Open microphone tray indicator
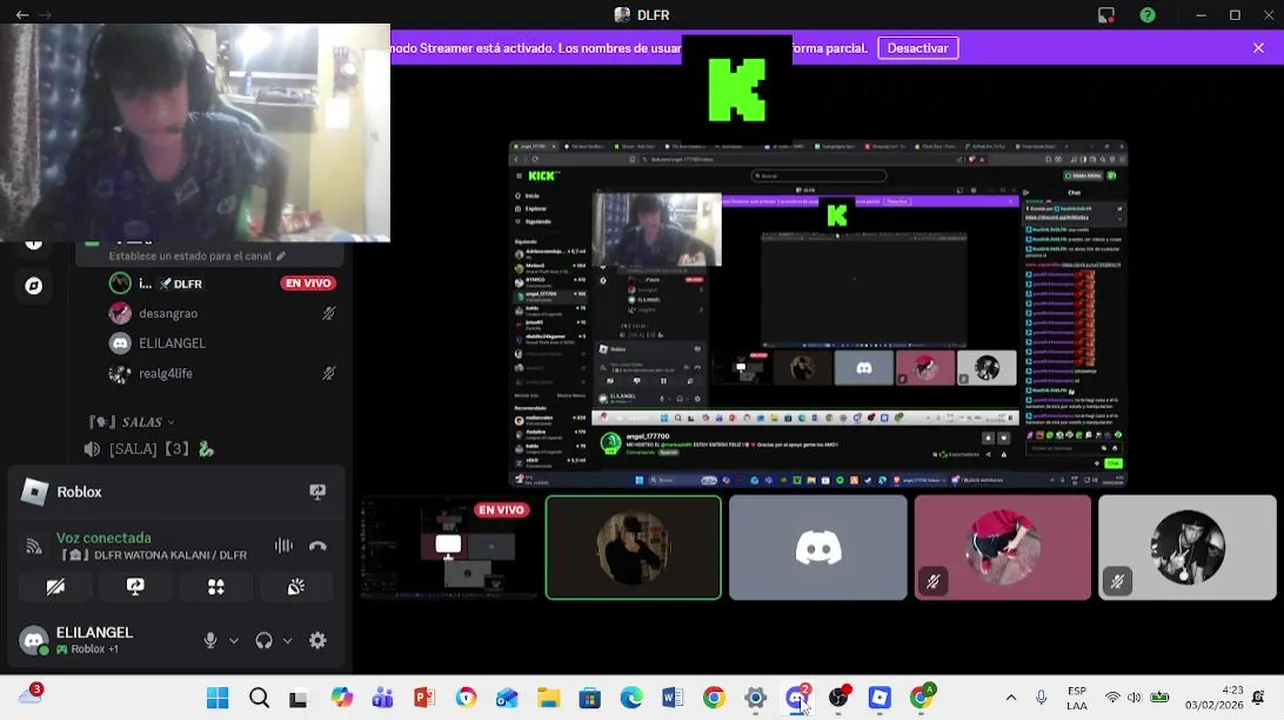Image resolution: width=1284 pixels, height=720 pixels. [1041, 698]
